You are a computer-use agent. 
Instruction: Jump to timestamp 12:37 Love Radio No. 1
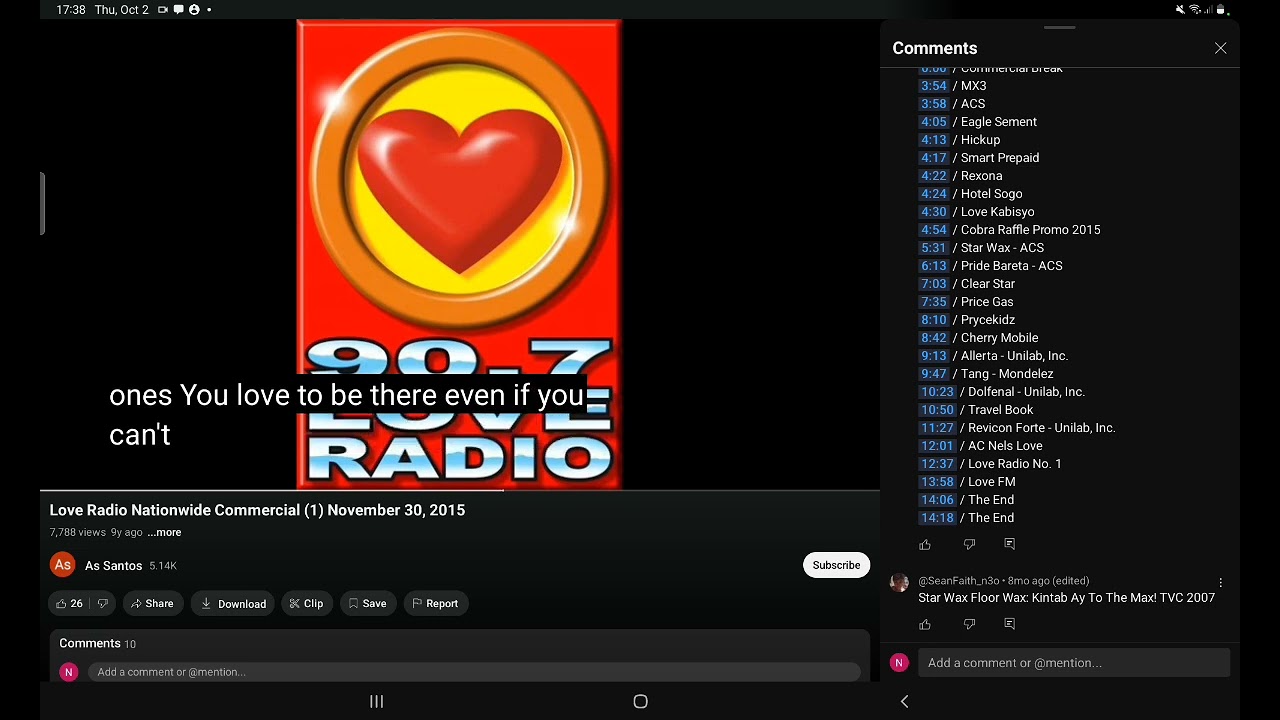click(937, 464)
